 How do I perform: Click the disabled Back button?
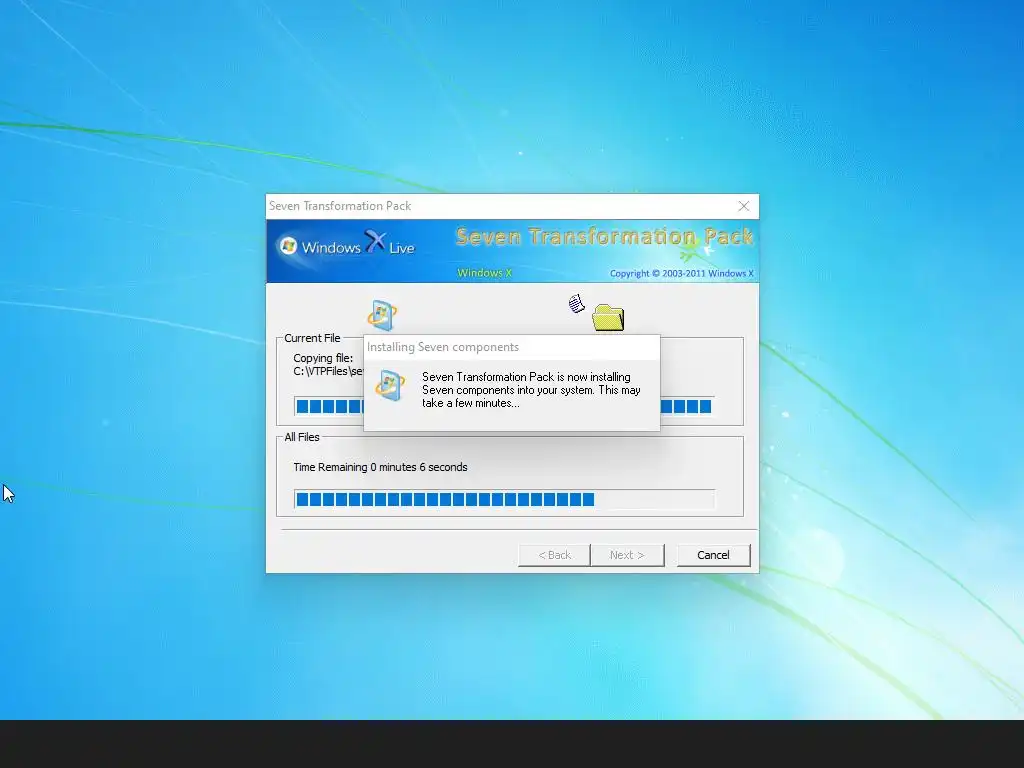[x=554, y=555]
